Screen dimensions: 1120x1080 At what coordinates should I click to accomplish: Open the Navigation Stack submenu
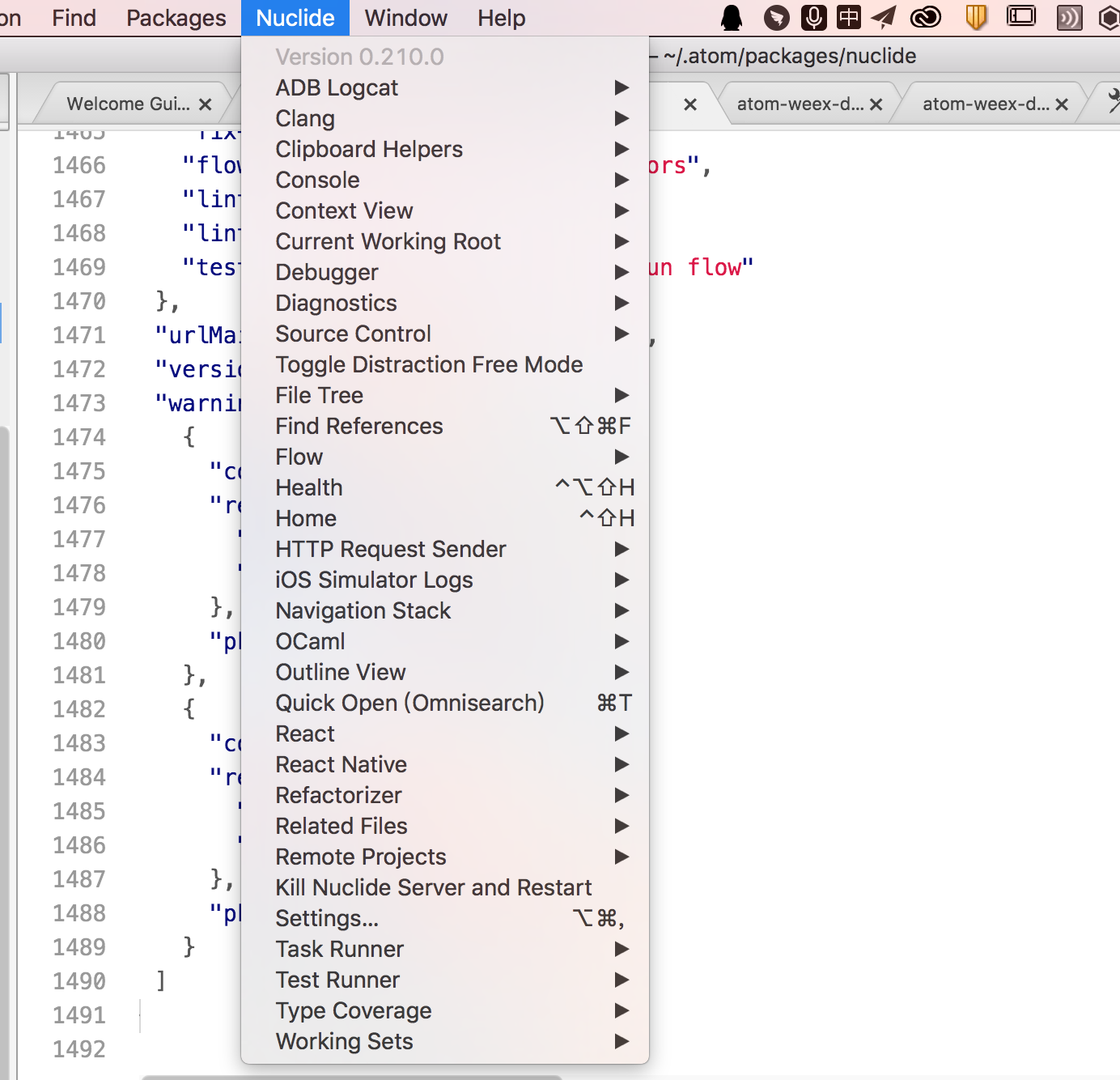tap(445, 610)
